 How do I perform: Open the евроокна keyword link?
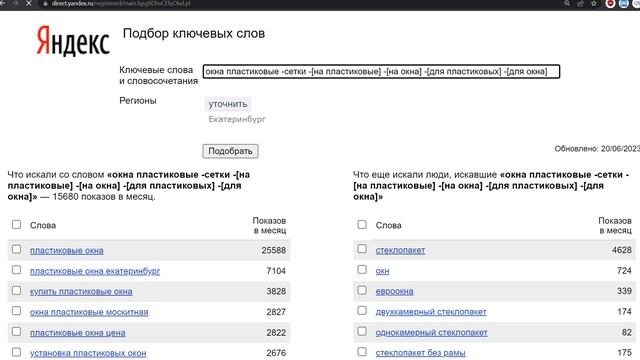[394, 291]
